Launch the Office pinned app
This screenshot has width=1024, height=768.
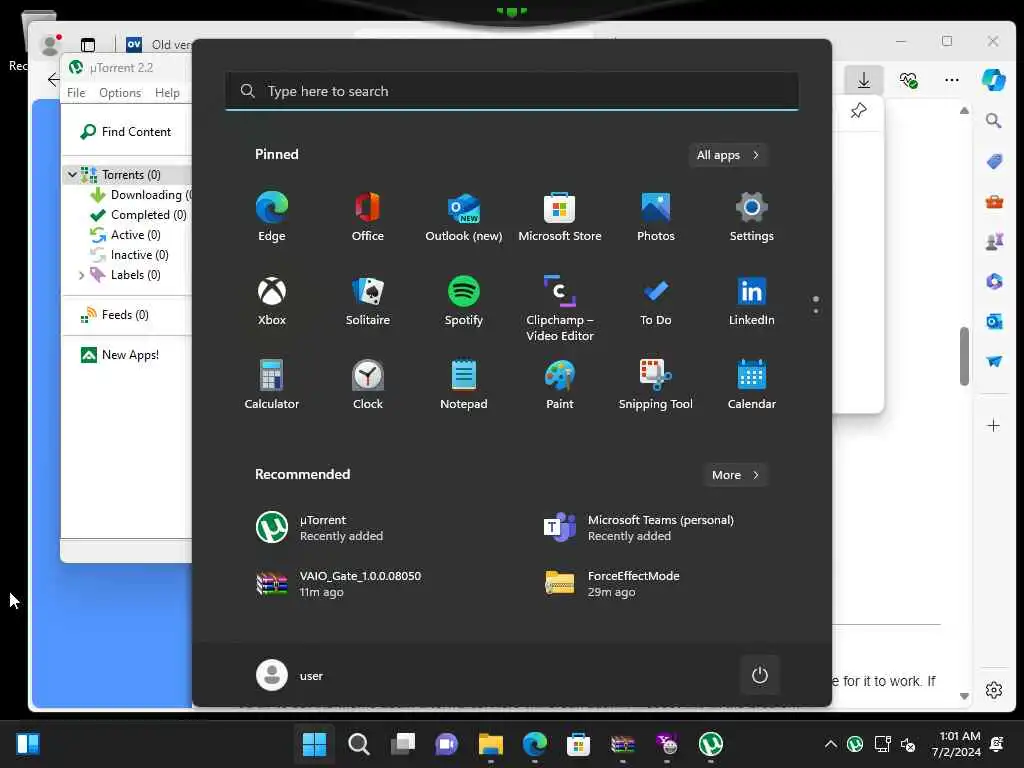[368, 217]
